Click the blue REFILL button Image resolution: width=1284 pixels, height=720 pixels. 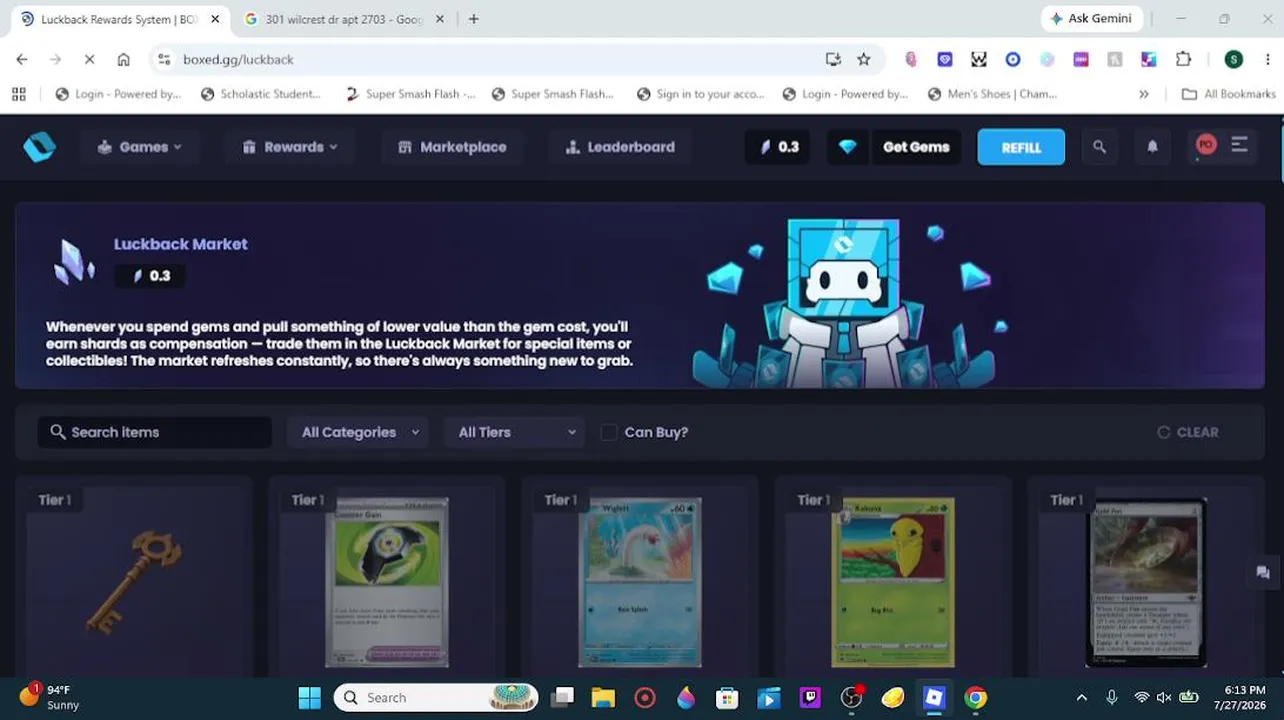pos(1021,147)
